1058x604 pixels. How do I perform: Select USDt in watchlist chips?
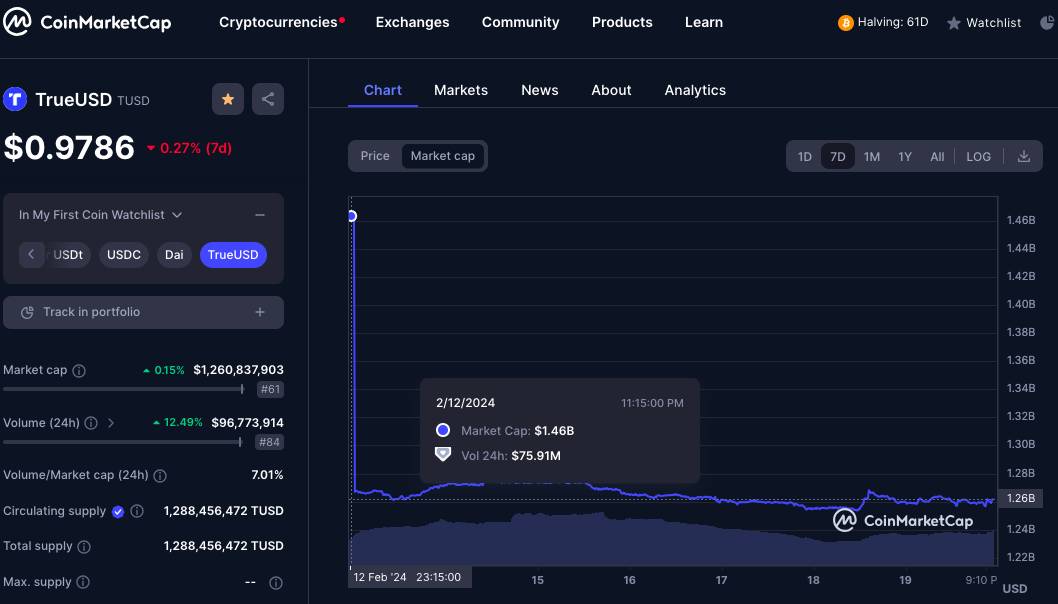tap(68, 255)
